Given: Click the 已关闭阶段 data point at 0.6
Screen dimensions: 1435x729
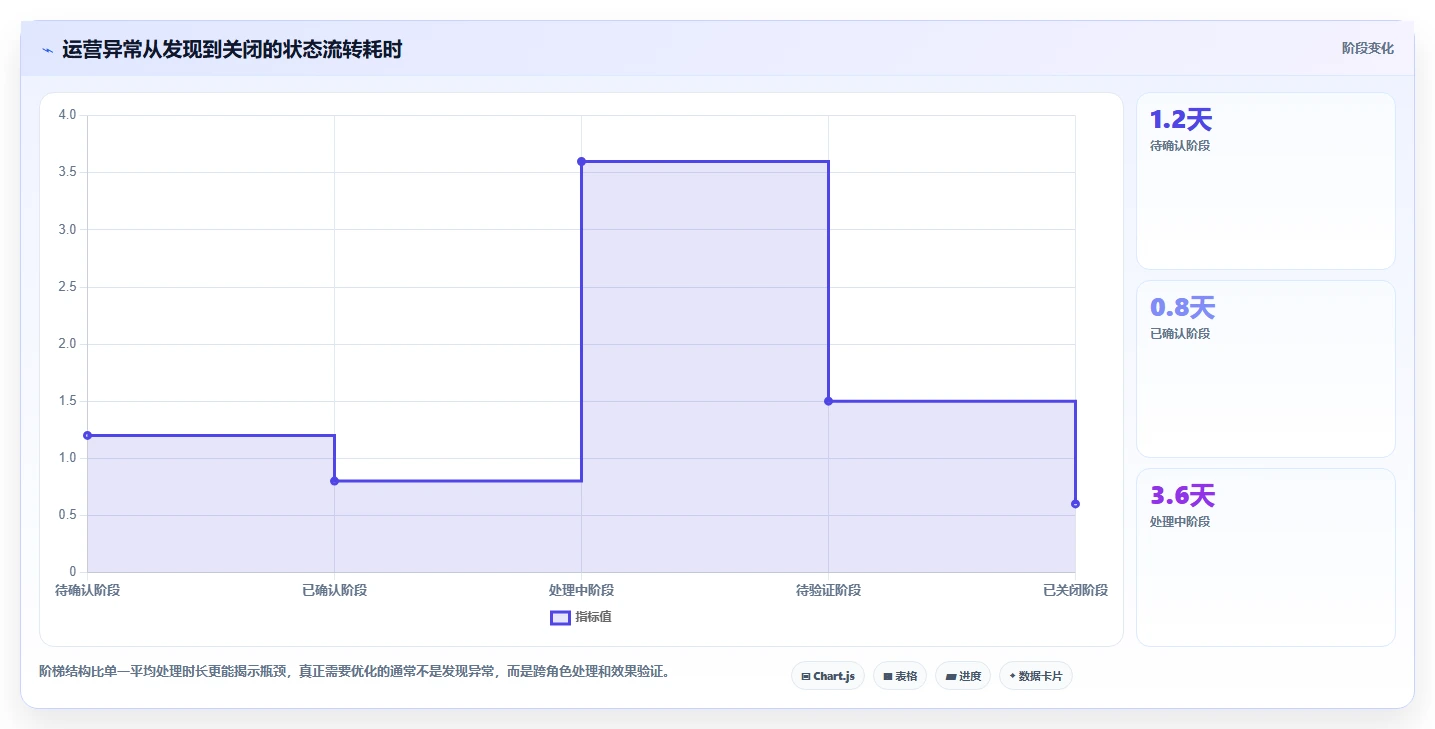Looking at the screenshot, I should [1075, 504].
